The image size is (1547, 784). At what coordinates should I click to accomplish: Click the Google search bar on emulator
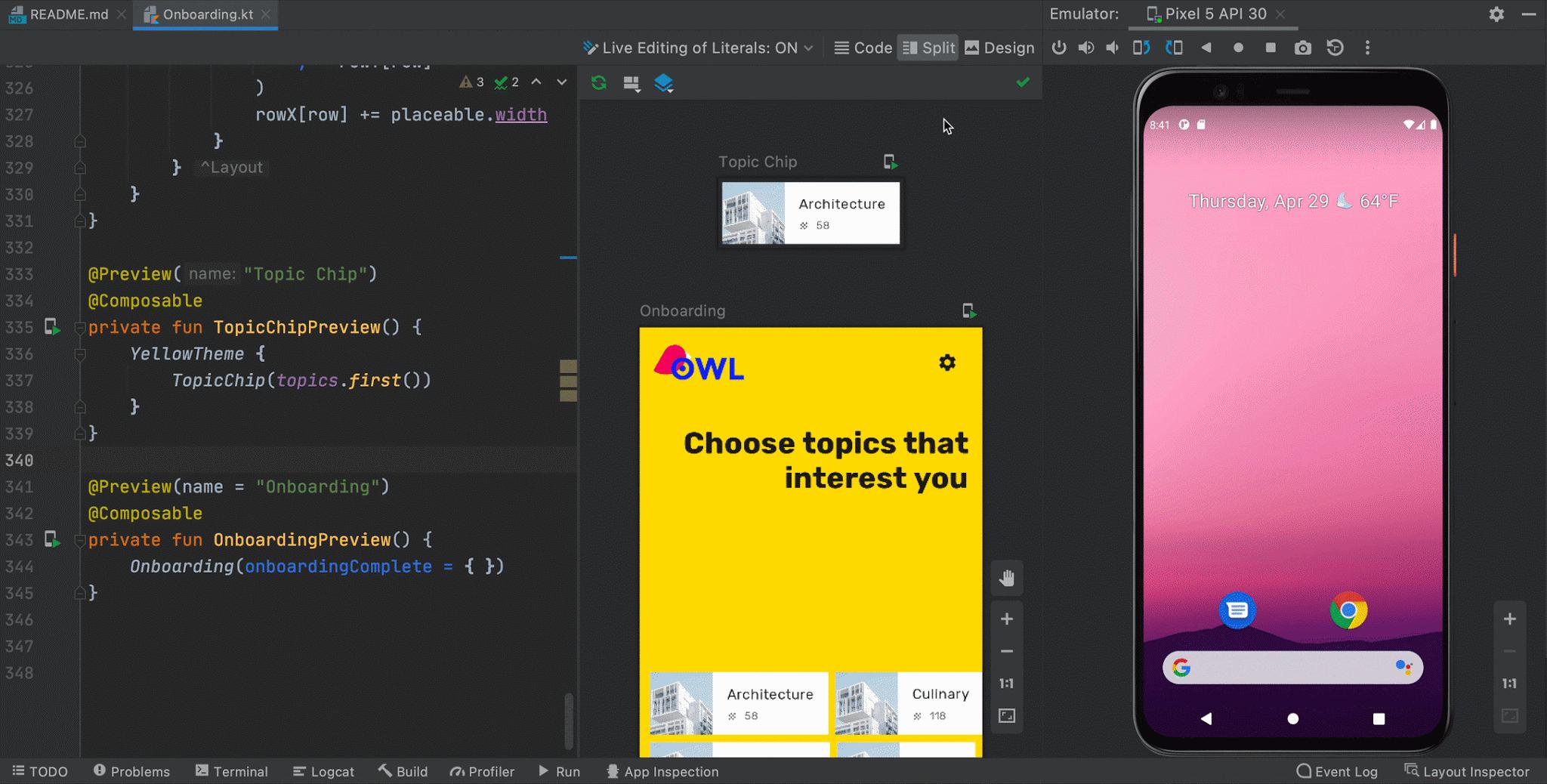click(x=1292, y=668)
